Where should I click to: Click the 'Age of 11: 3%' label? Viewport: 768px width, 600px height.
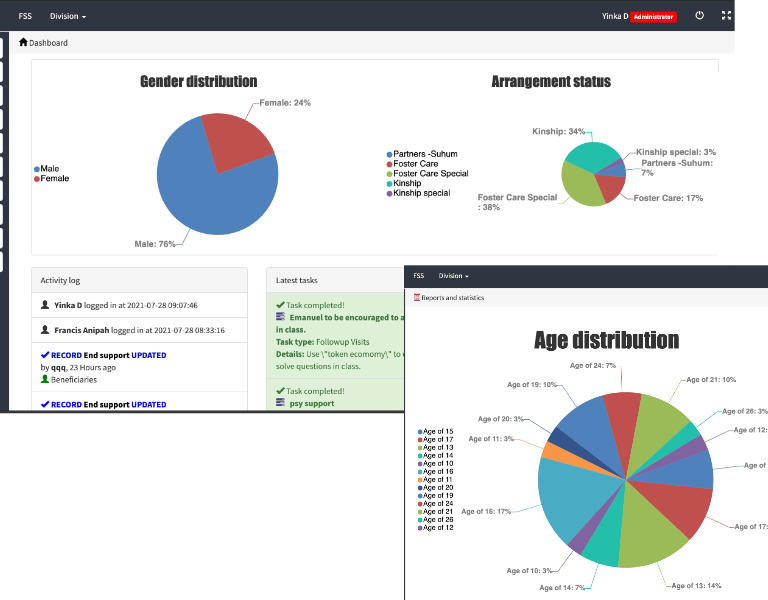491,439
